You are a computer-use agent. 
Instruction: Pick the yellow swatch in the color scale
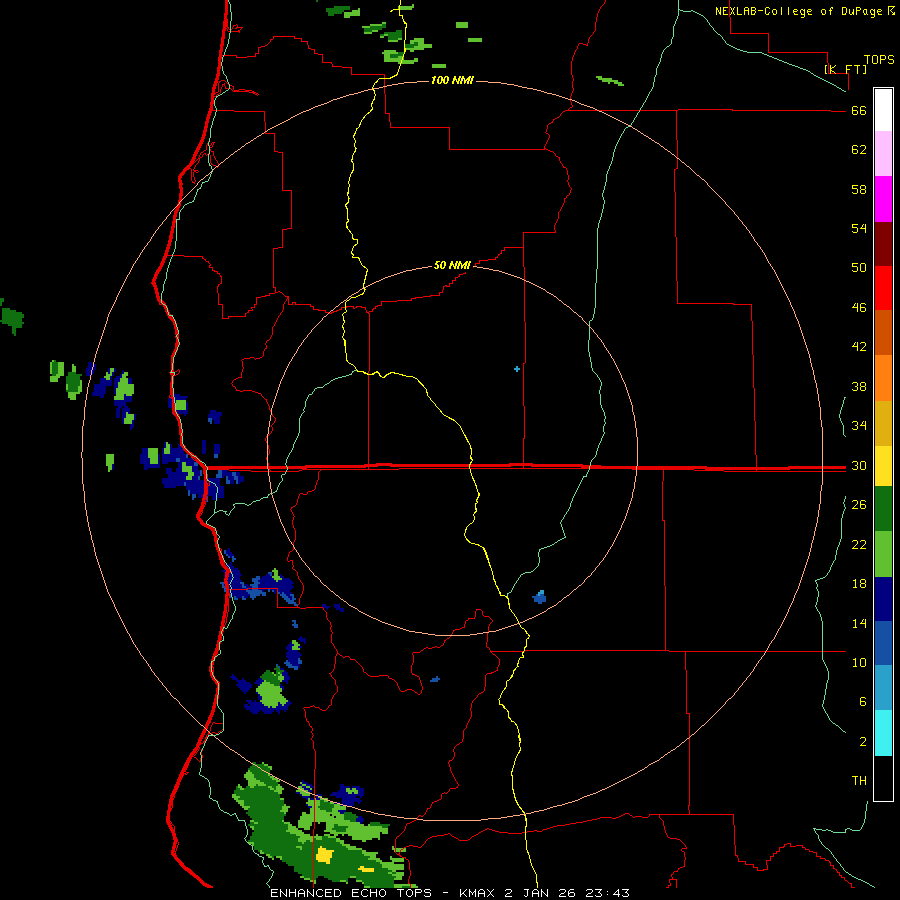click(x=883, y=465)
